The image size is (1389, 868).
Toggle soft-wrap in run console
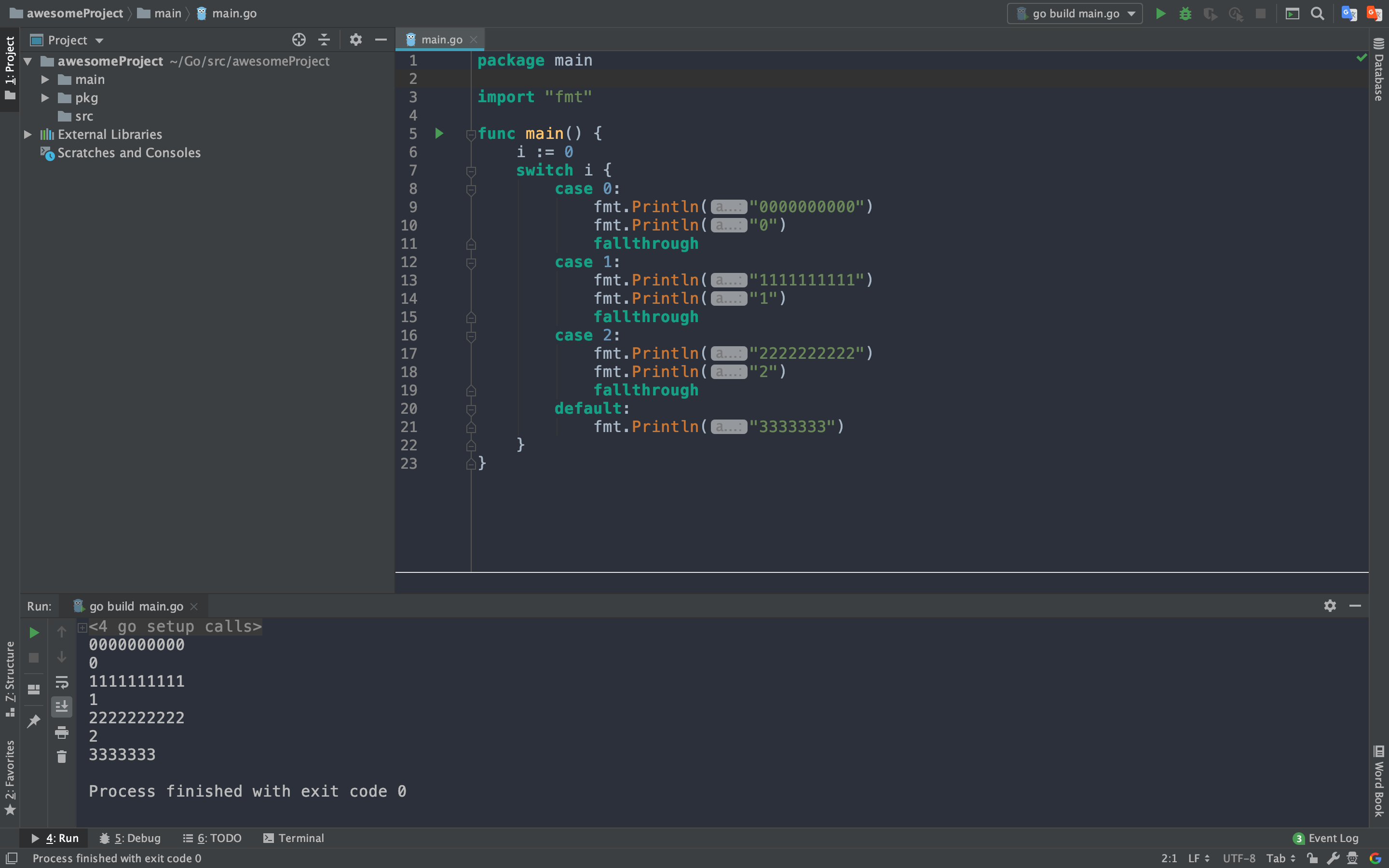pyautogui.click(x=61, y=682)
